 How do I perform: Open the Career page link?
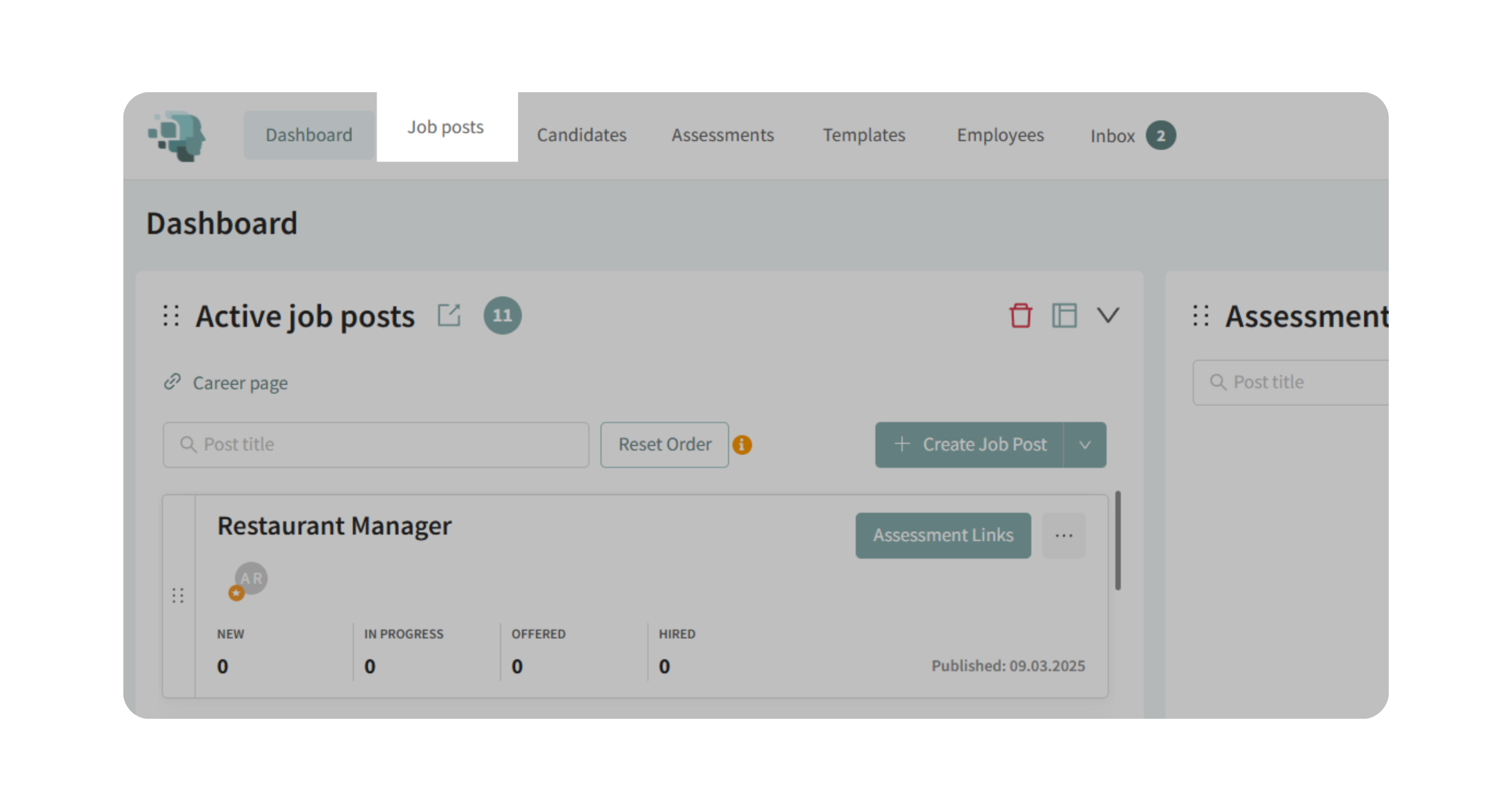pyautogui.click(x=239, y=383)
